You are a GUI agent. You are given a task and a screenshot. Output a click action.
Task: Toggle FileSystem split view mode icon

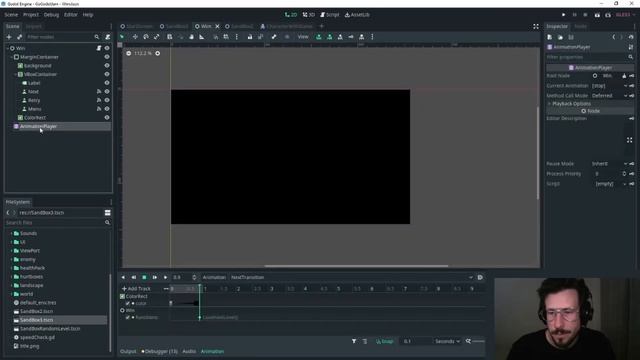pos(107,213)
